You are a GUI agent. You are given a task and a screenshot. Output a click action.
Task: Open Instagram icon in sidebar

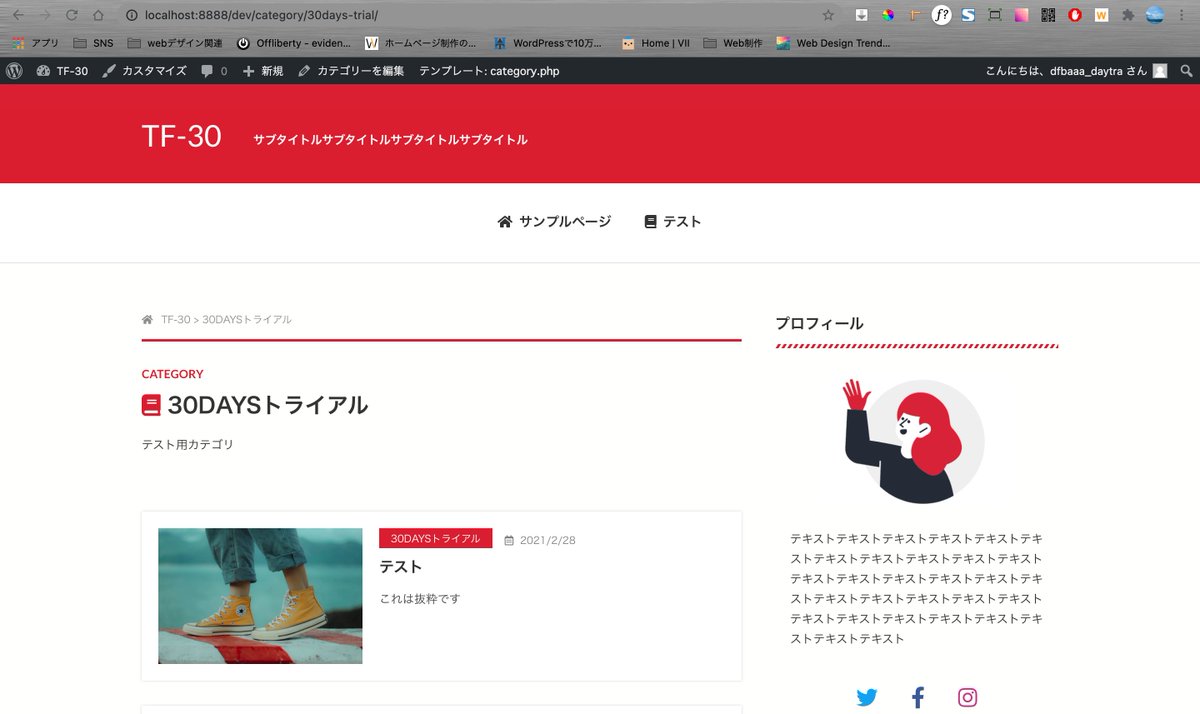pyautogui.click(x=967, y=698)
